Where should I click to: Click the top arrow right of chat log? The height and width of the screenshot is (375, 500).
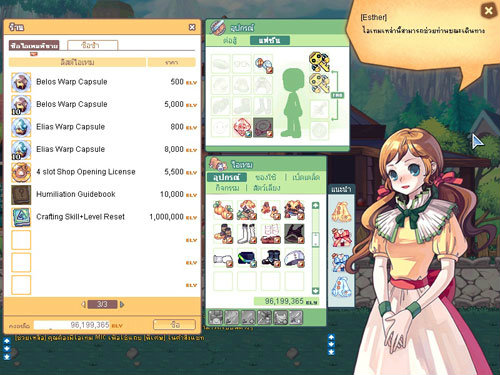331,337
